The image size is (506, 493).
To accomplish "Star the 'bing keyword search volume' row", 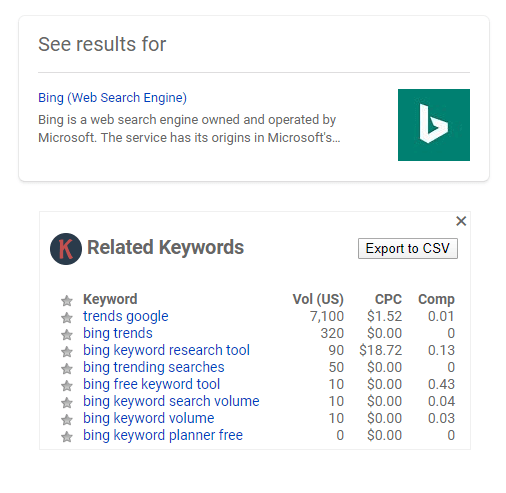I will click(67, 403).
